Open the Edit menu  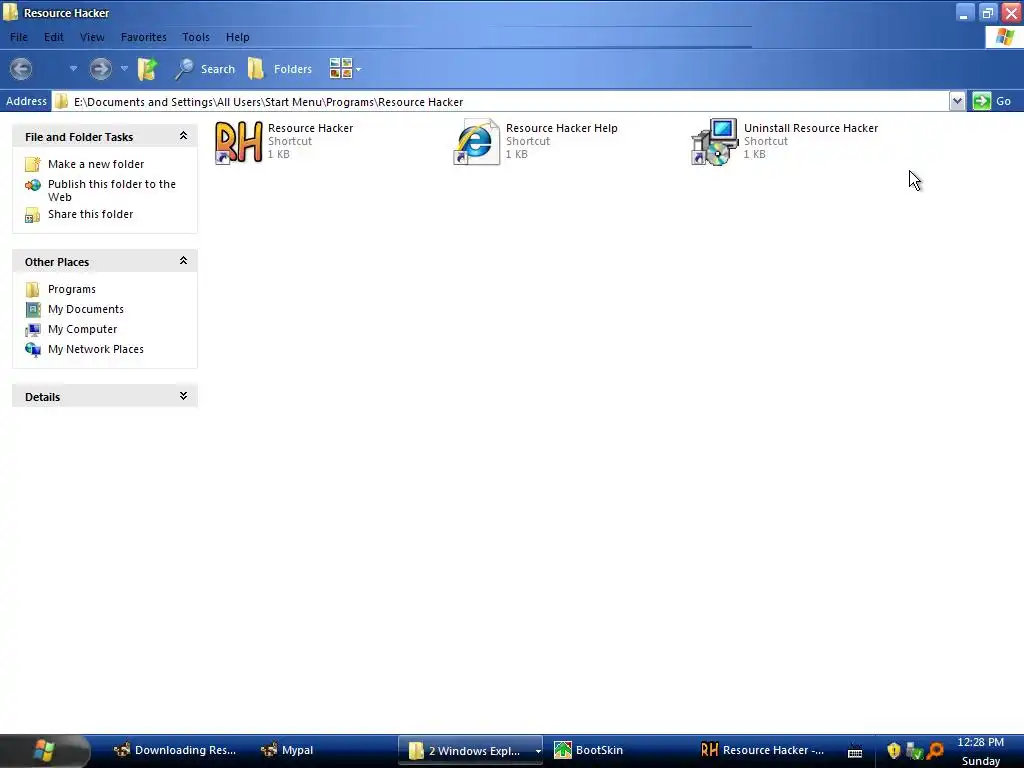pyautogui.click(x=54, y=37)
